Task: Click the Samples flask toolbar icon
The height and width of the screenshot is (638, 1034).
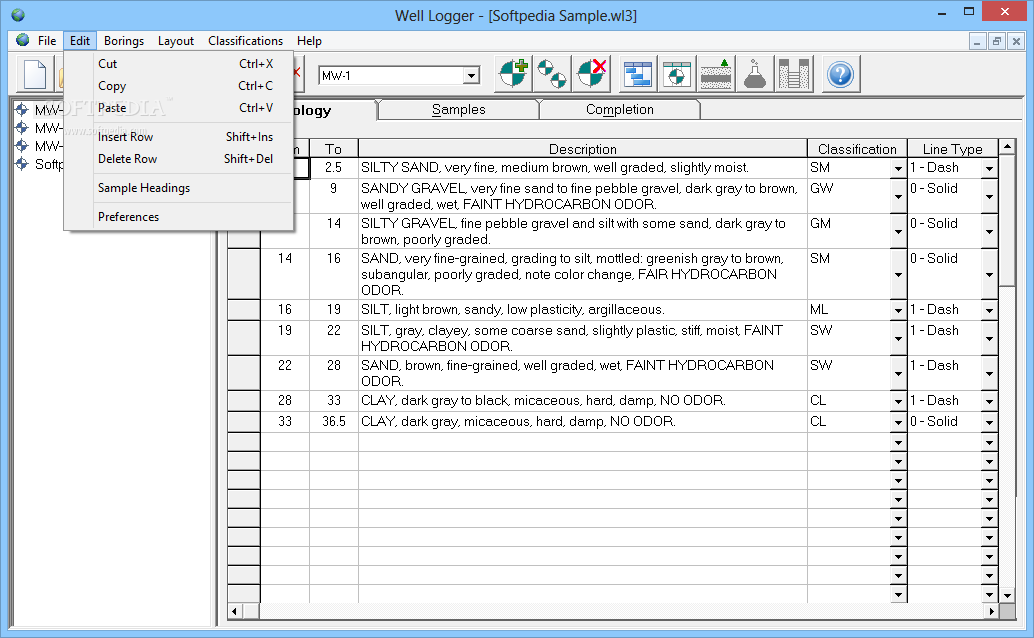Action: click(x=754, y=74)
